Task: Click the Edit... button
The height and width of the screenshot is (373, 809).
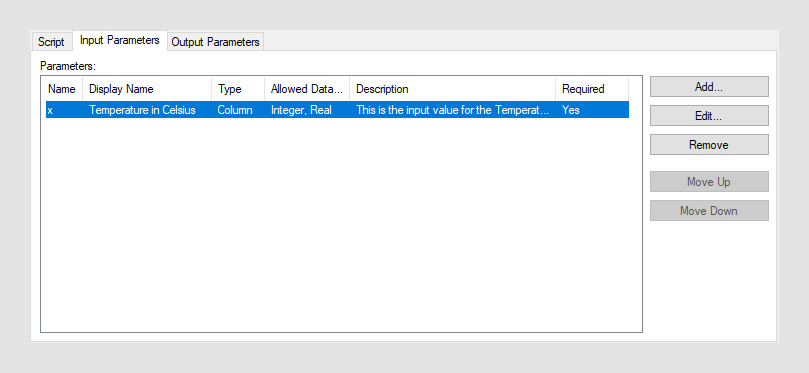Action: pyautogui.click(x=709, y=116)
